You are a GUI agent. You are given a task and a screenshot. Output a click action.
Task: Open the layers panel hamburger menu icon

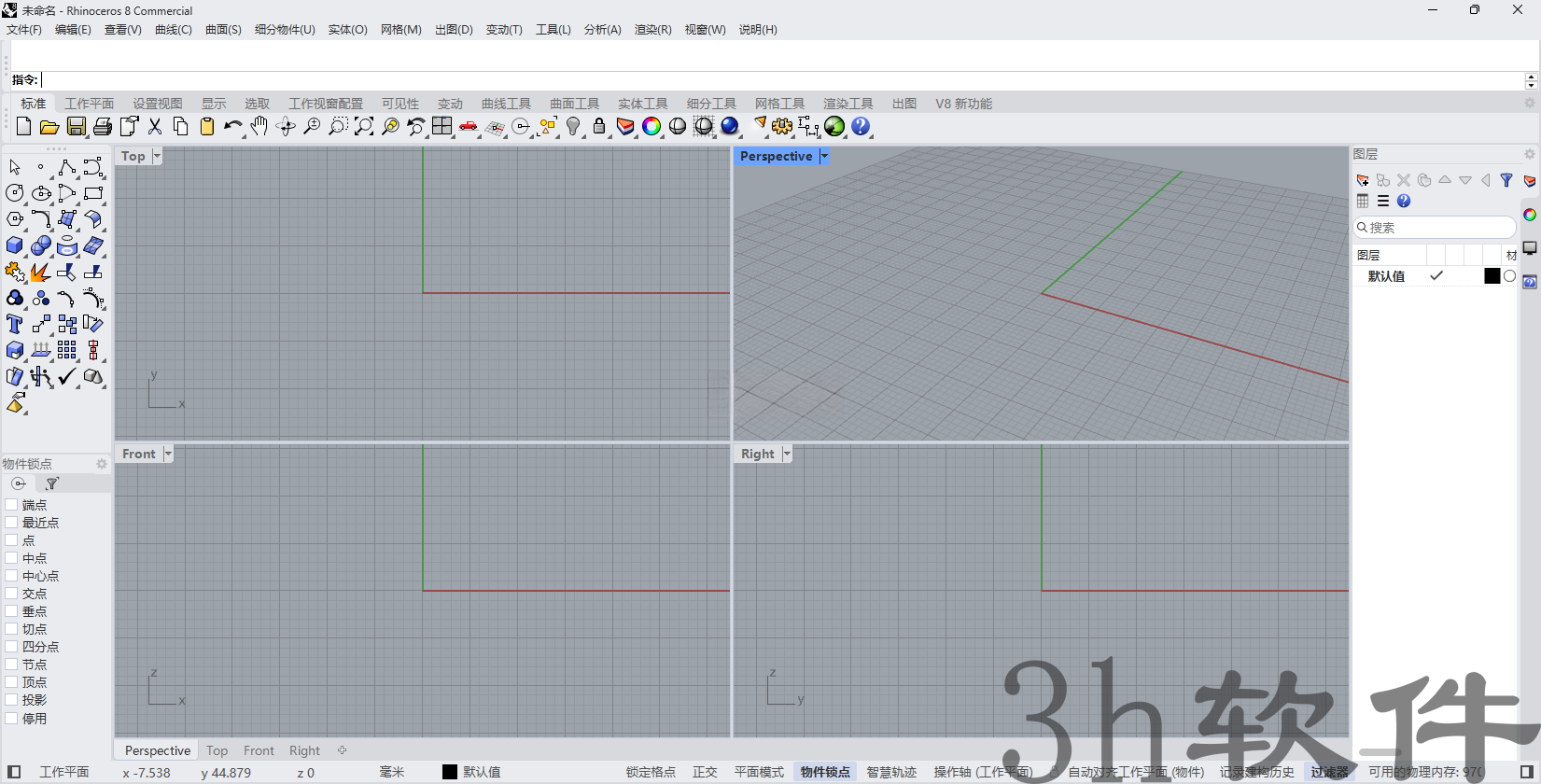coord(1383,201)
